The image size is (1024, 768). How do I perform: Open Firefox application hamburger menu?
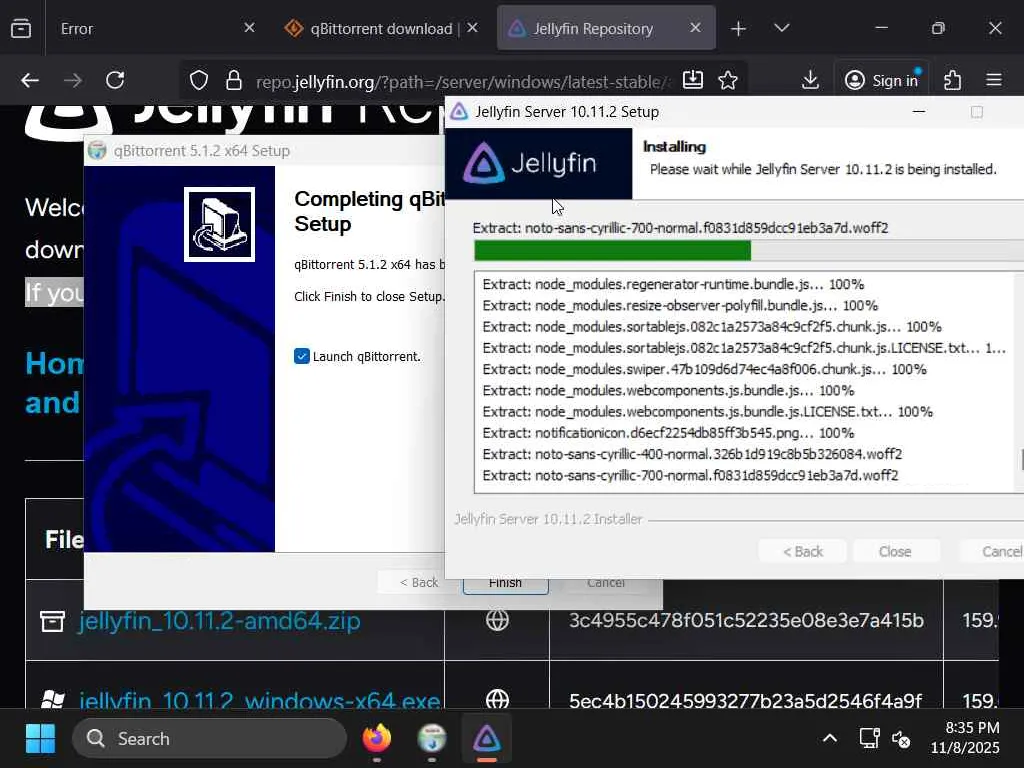[993, 80]
